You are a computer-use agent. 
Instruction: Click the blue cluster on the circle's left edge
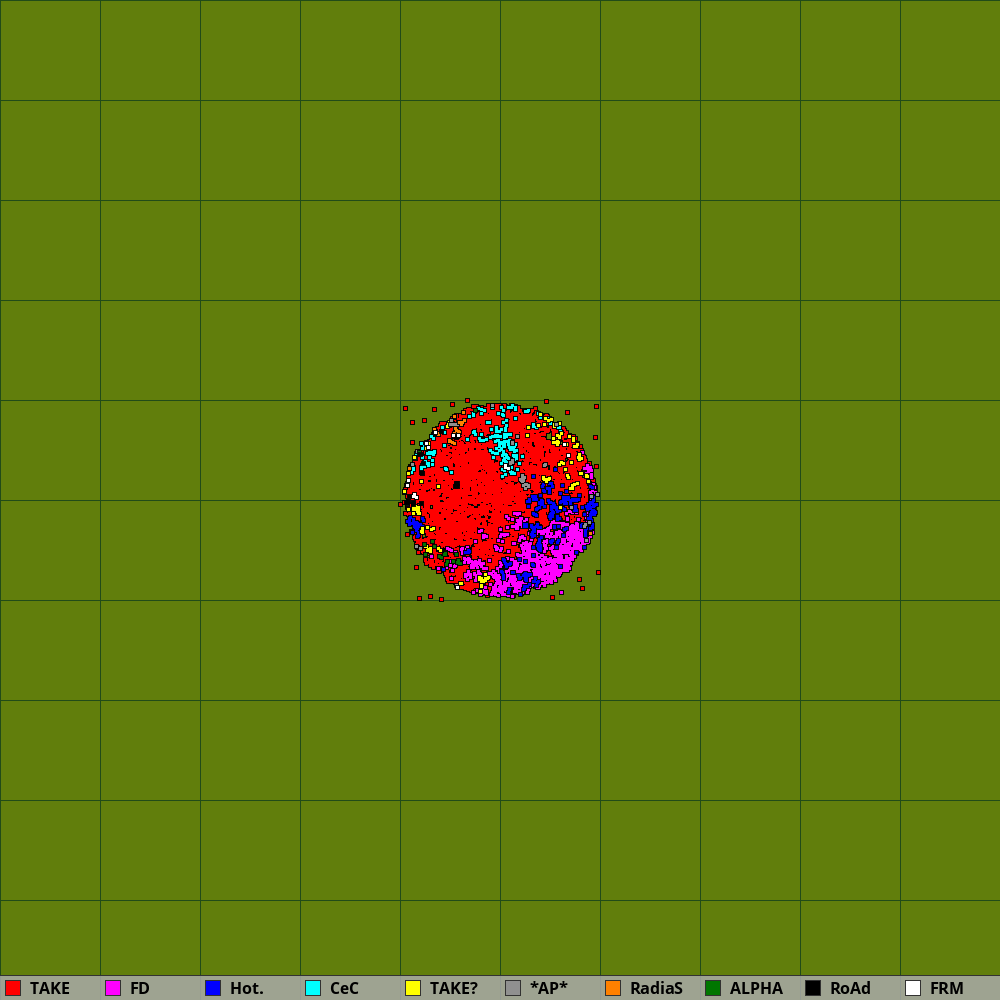(413, 523)
